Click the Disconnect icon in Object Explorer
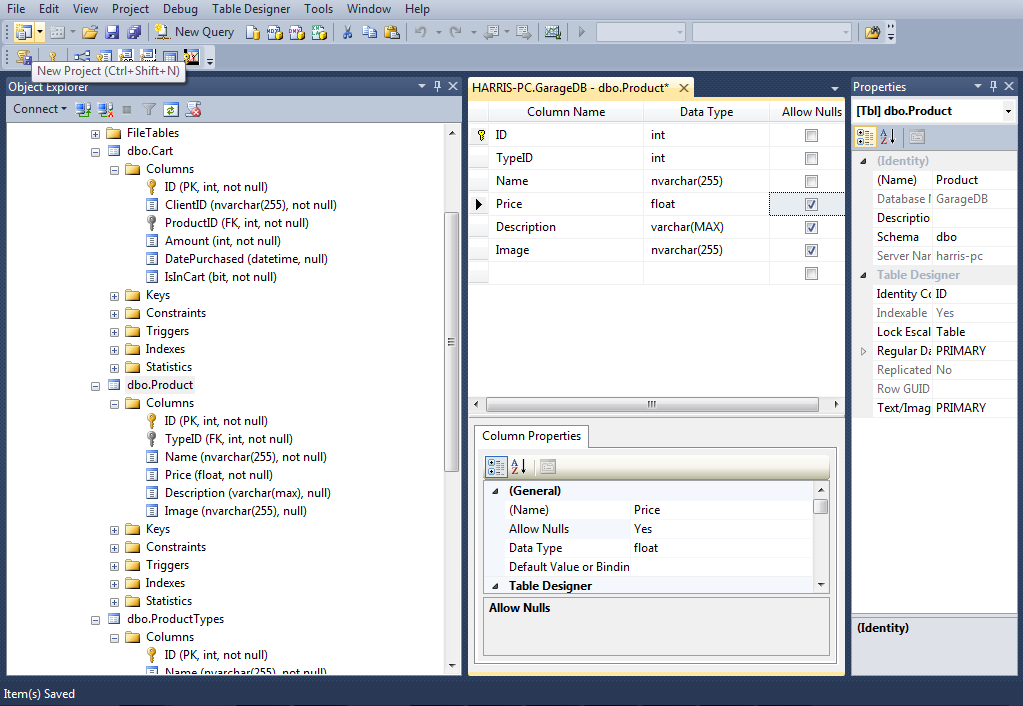The image size is (1023, 706). (x=105, y=110)
